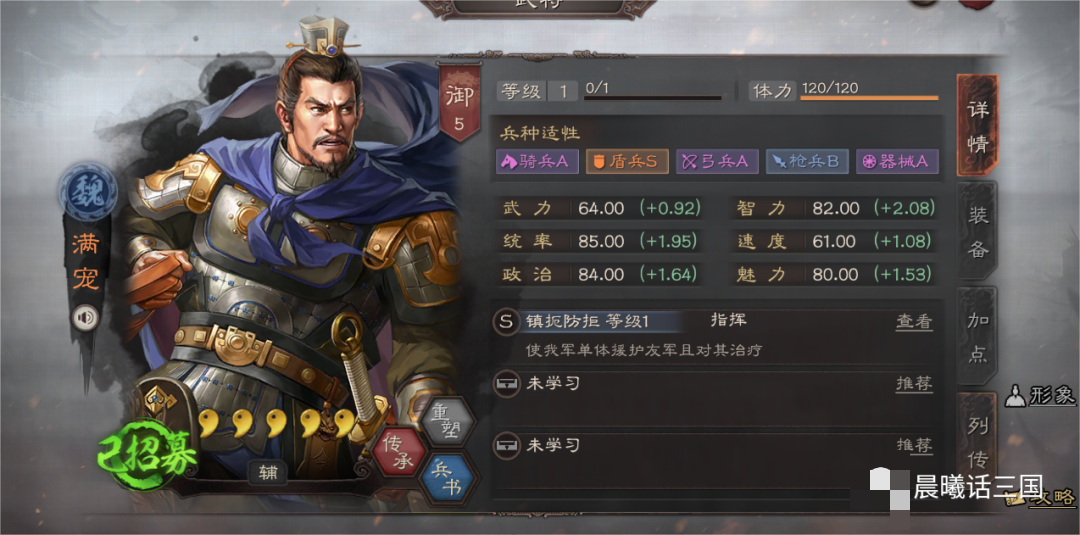
Task: Tap the 魏 faction emblem
Action: pos(87,191)
